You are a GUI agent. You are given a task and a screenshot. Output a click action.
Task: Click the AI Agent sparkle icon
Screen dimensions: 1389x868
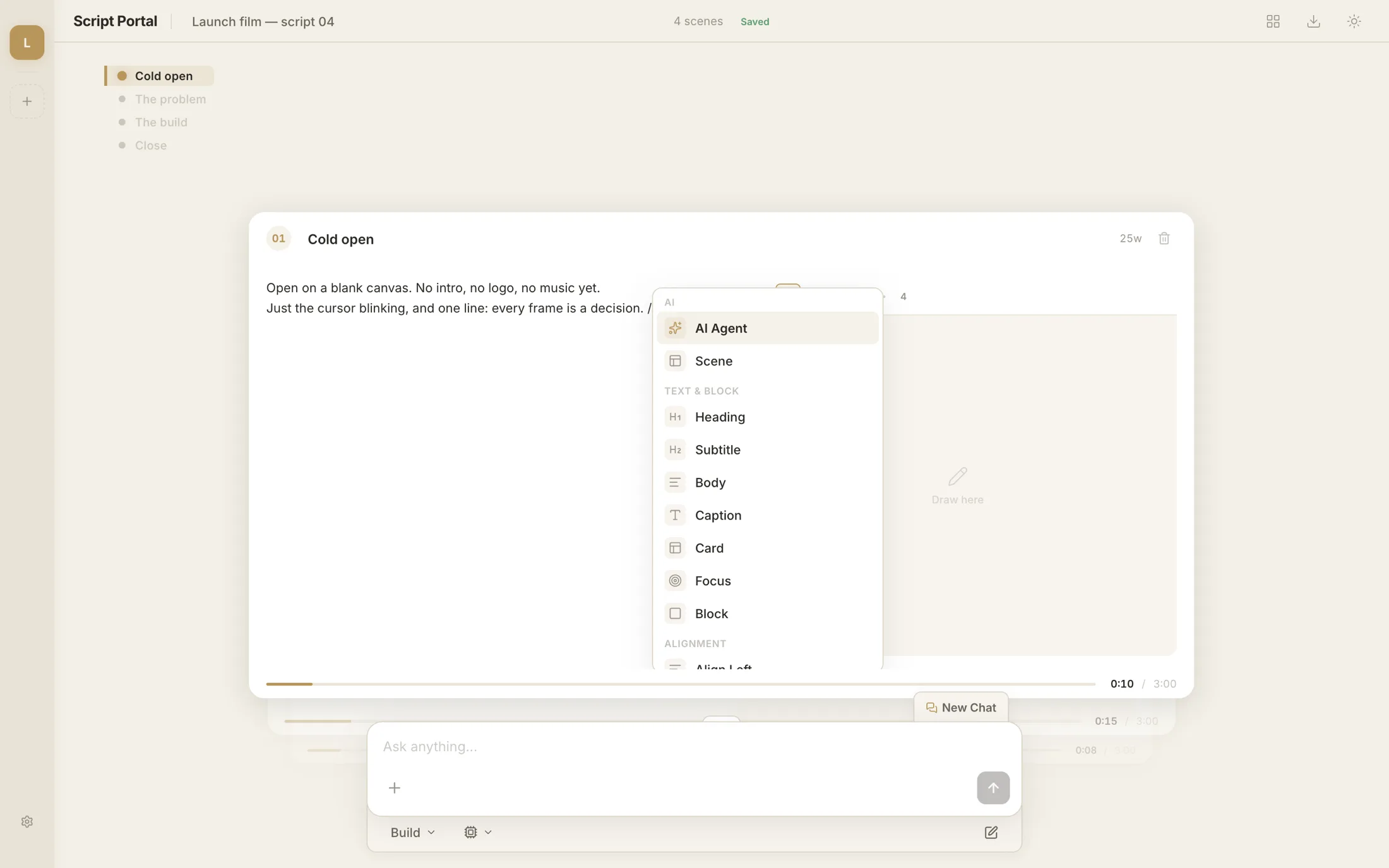click(x=675, y=328)
